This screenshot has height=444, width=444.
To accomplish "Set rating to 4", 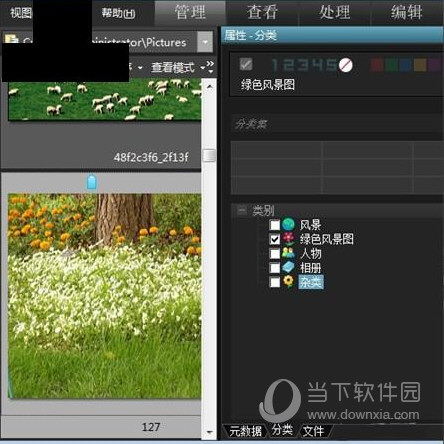I will (317, 65).
